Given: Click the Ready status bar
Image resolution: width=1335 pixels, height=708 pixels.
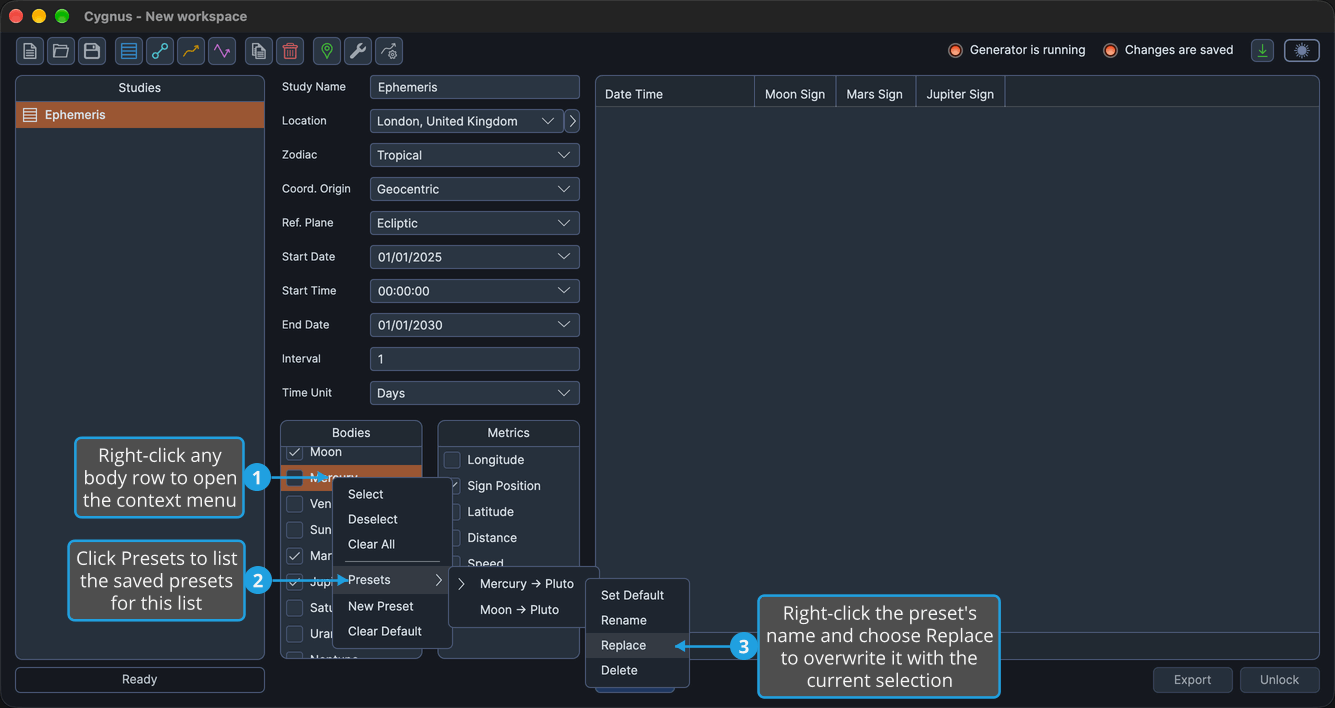Looking at the screenshot, I should pos(140,680).
